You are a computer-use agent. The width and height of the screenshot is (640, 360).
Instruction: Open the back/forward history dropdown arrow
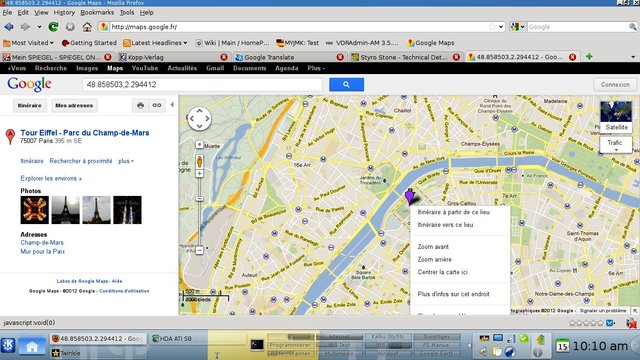[39, 27]
